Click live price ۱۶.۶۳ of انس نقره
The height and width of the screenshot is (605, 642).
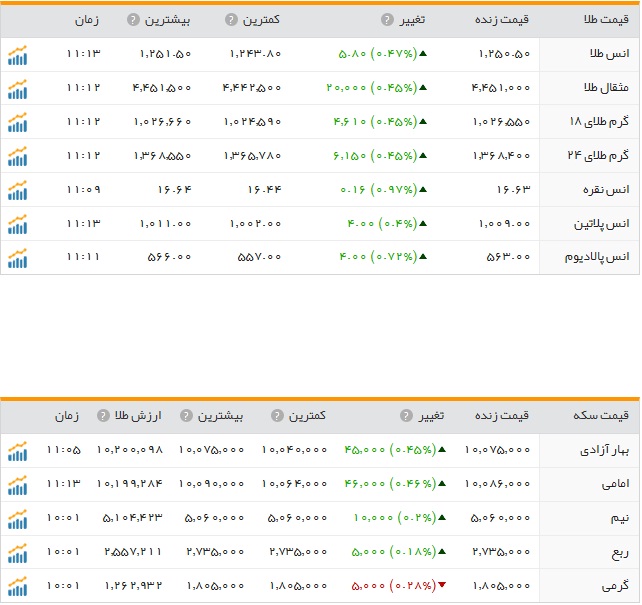point(513,190)
